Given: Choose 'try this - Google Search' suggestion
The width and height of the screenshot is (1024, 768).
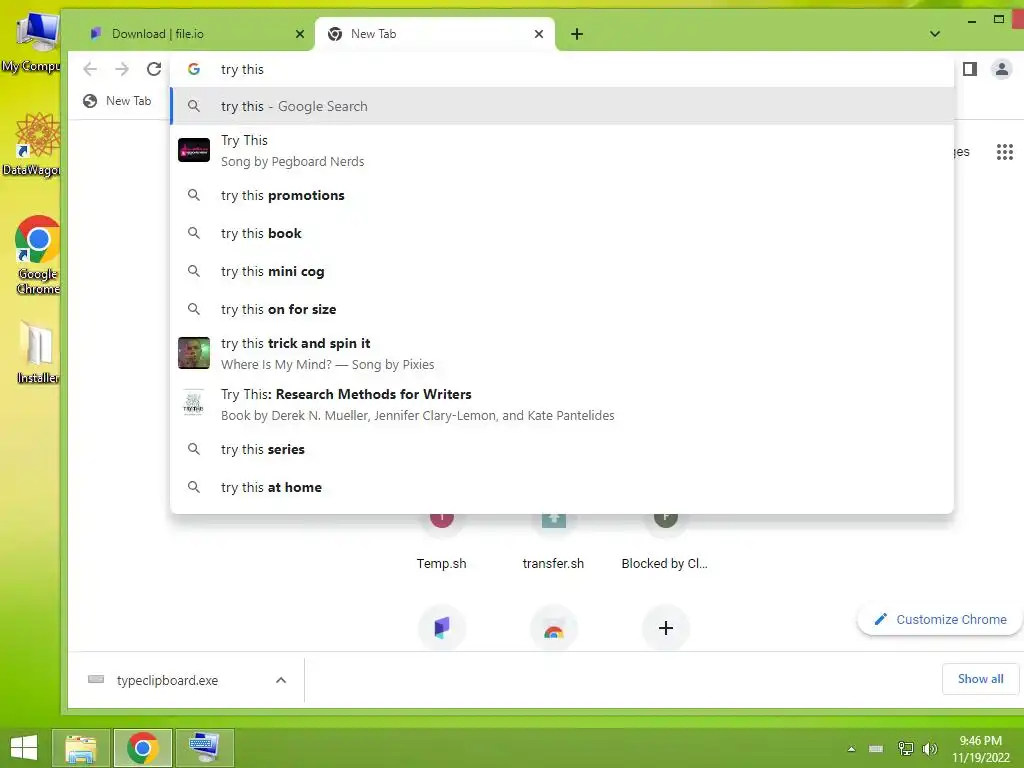Looking at the screenshot, I should pos(562,106).
